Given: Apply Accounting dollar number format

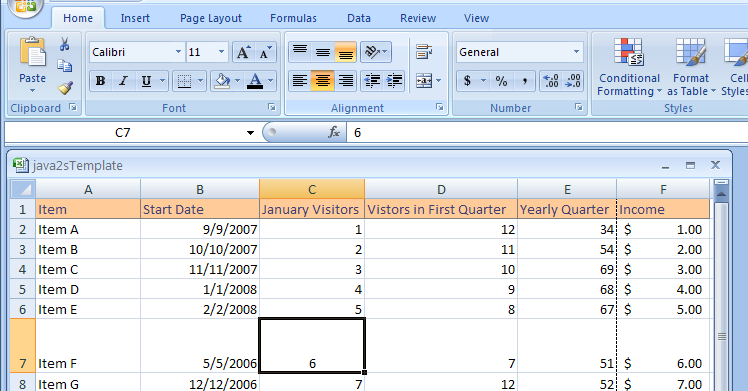Looking at the screenshot, I should tap(468, 81).
